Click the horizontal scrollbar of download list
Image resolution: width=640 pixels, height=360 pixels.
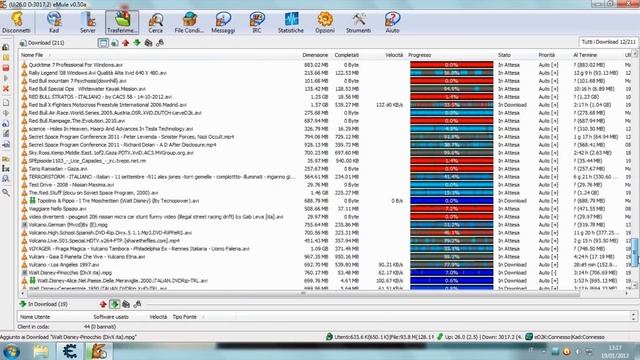pos(303,293)
